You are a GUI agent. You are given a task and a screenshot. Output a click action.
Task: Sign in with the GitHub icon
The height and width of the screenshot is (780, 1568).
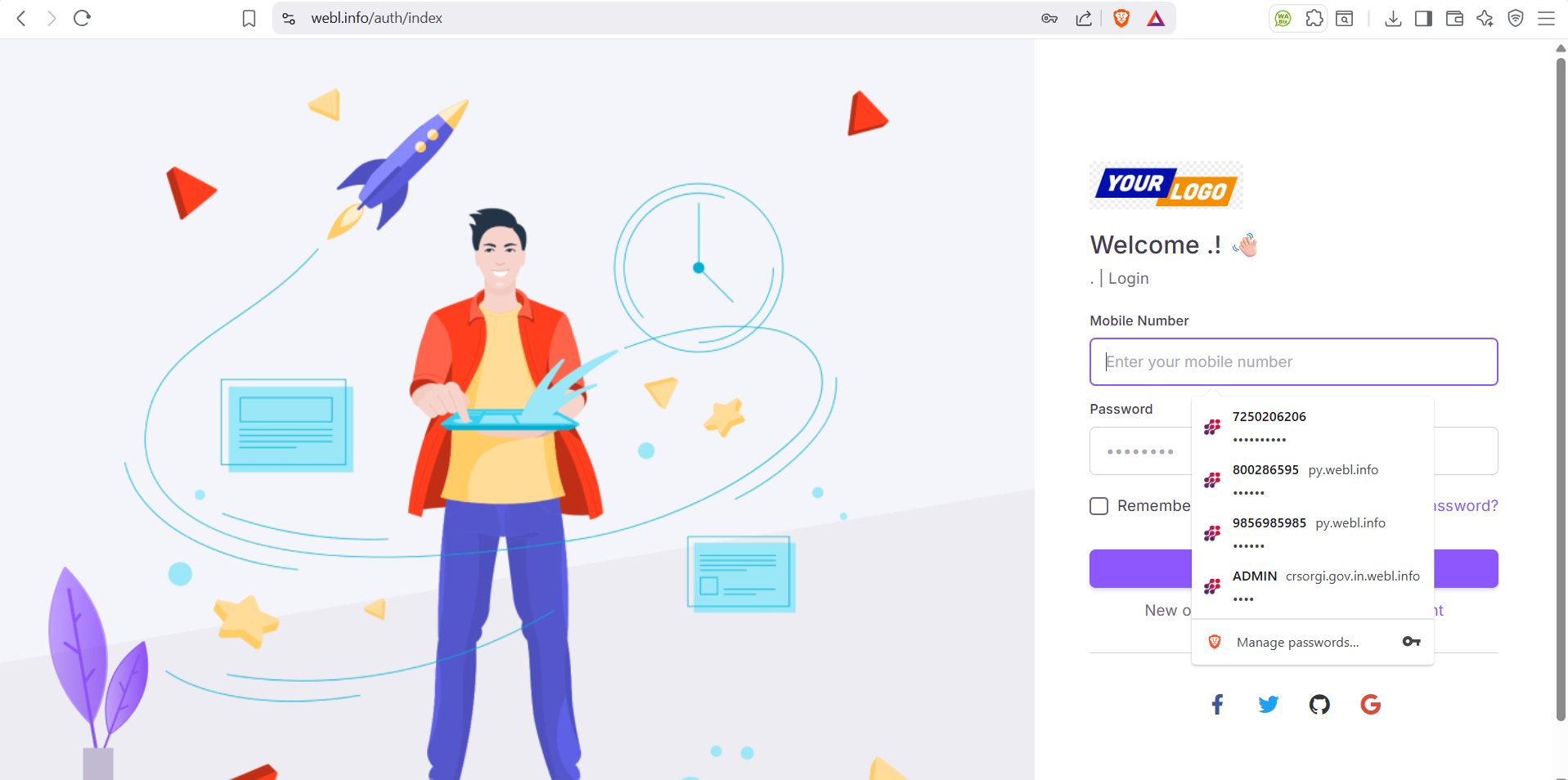1319,704
